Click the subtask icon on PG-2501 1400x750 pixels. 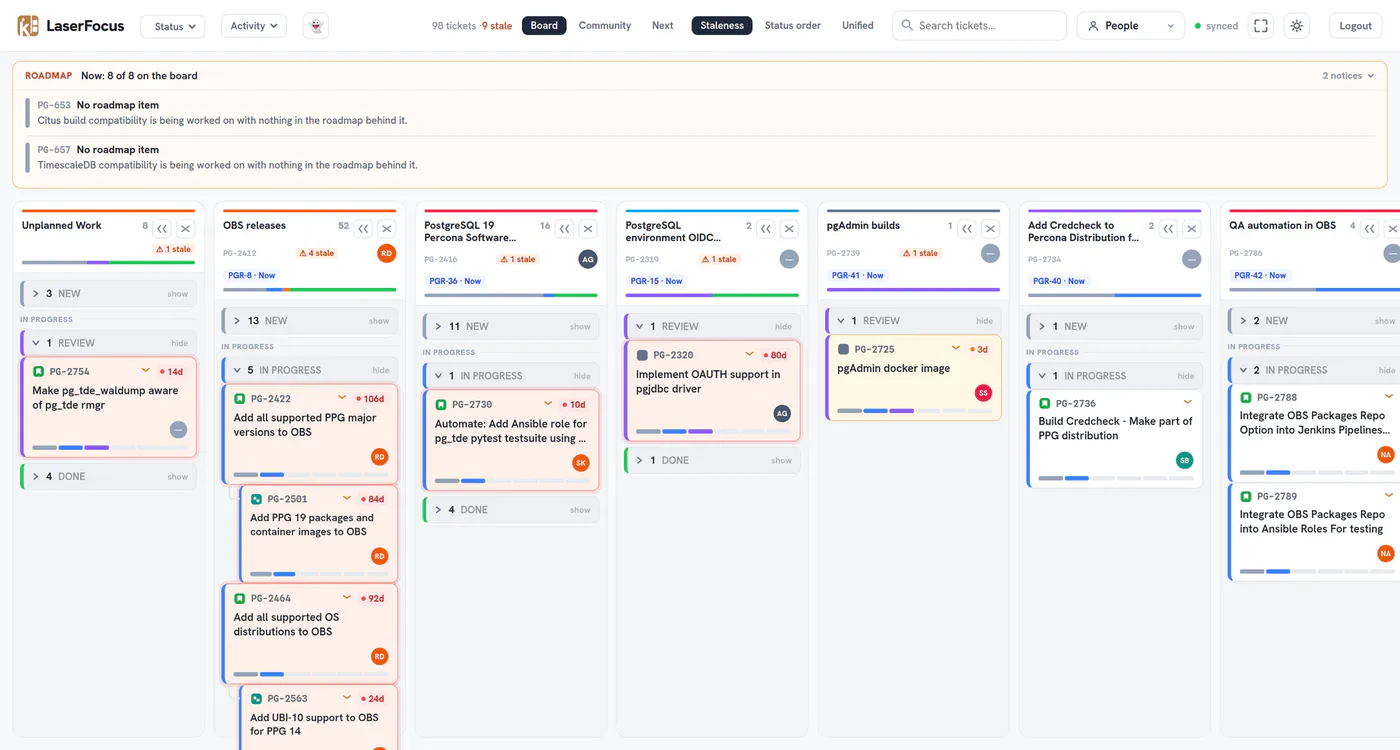[256, 499]
